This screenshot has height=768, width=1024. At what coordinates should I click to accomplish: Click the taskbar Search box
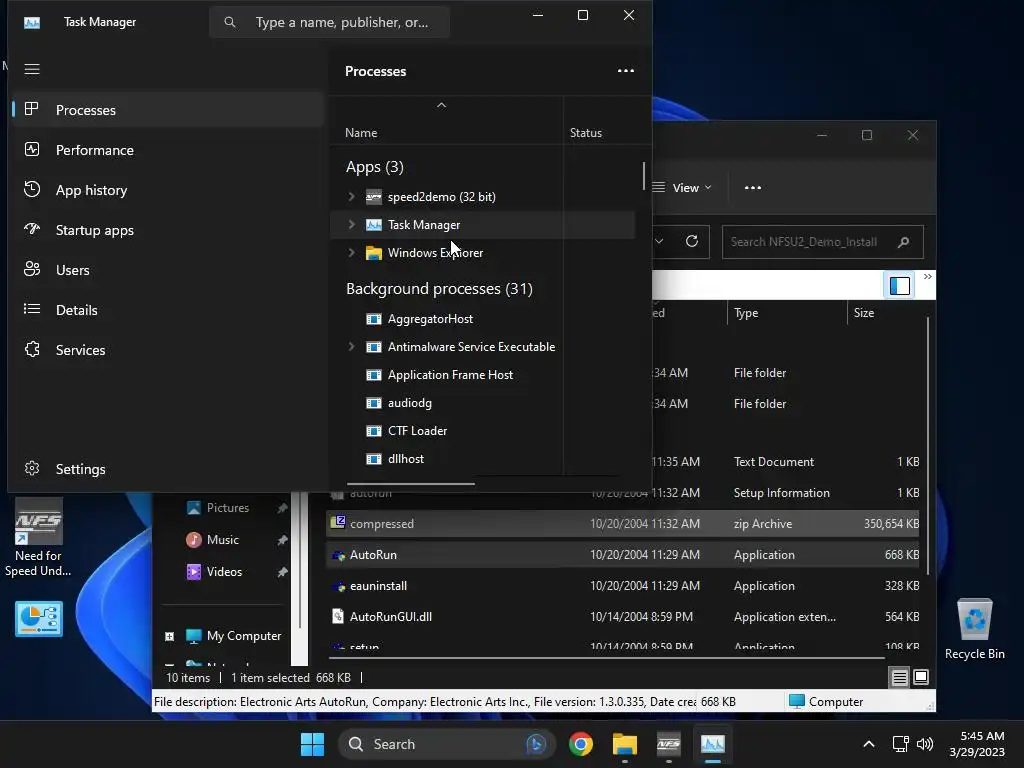(446, 744)
